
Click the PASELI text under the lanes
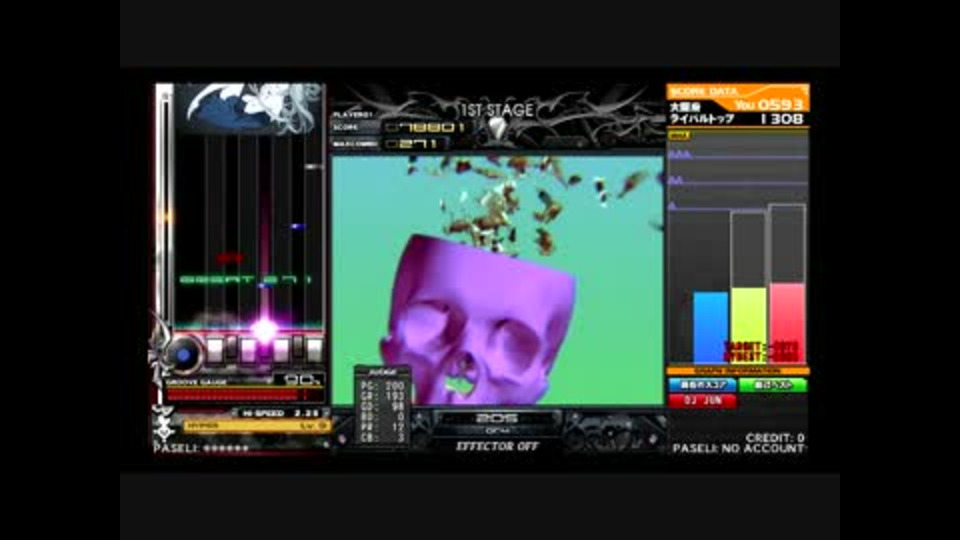tap(202, 448)
